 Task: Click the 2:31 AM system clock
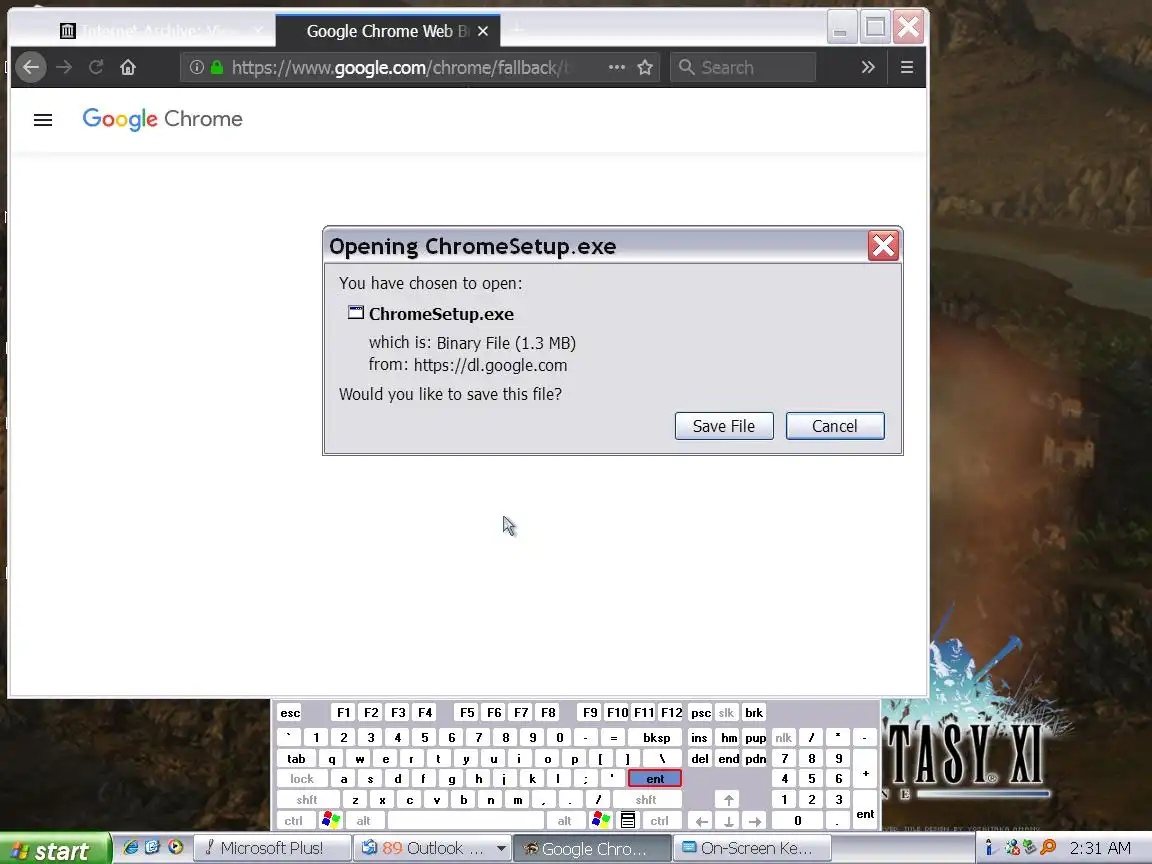click(x=1100, y=849)
